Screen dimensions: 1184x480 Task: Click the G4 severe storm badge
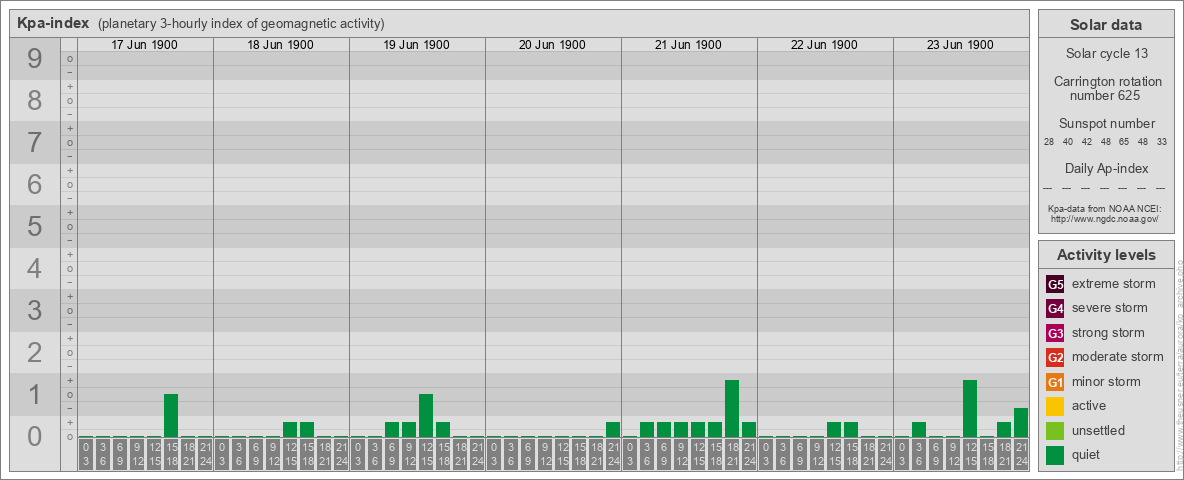click(x=1056, y=308)
